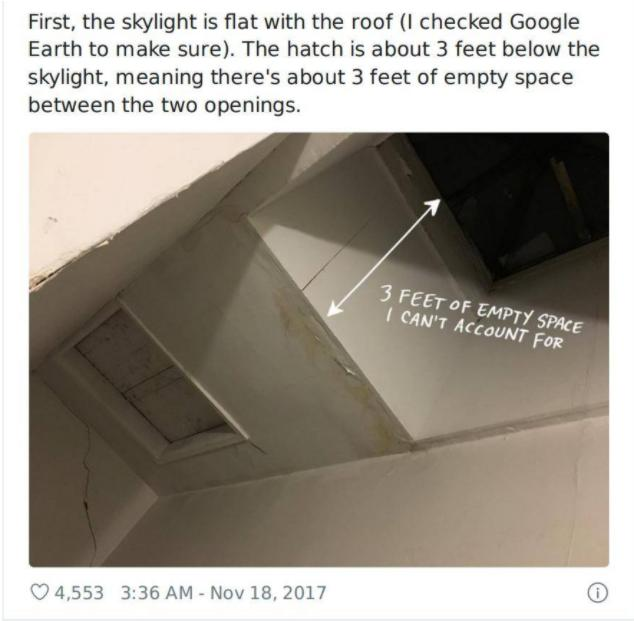Click 'I CAN'T ACCOUNT FOR' handwritten text
The width and height of the screenshot is (634, 621).
[474, 330]
